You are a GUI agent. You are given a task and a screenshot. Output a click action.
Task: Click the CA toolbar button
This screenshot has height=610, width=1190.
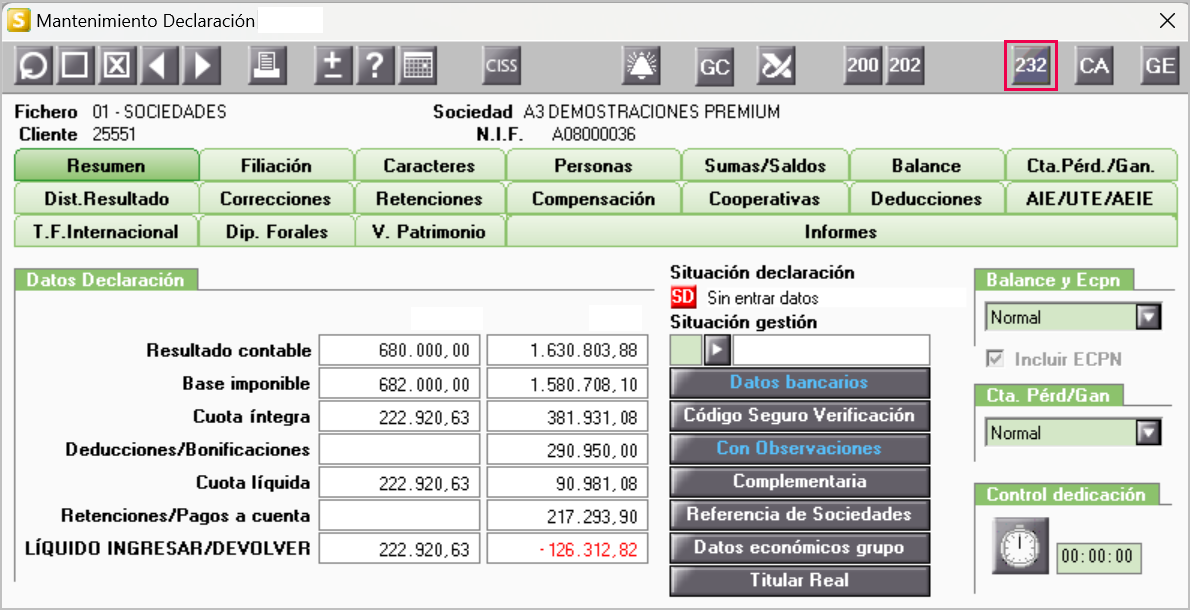point(1094,66)
